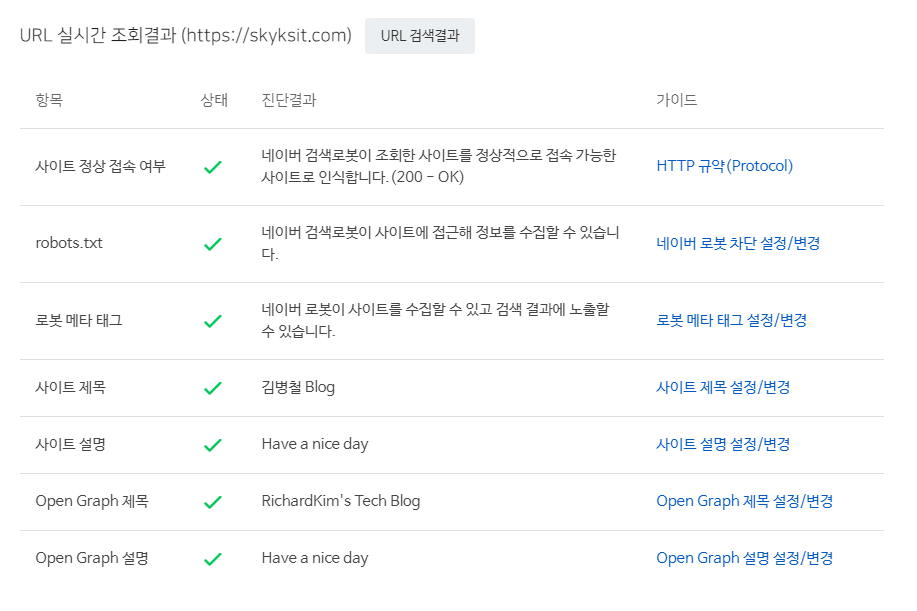Image resolution: width=917 pixels, height=611 pixels.
Task: Click the 상태 column header
Action: click(x=212, y=100)
